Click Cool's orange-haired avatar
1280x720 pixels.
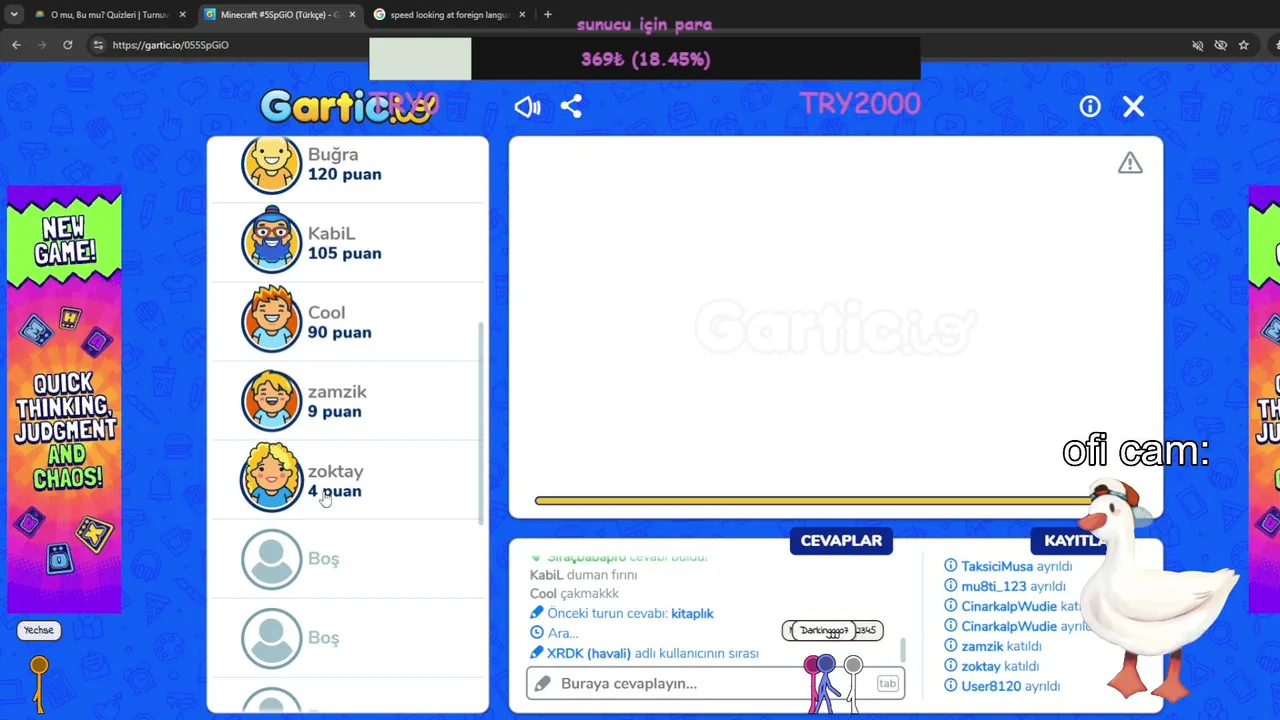pyautogui.click(x=271, y=320)
